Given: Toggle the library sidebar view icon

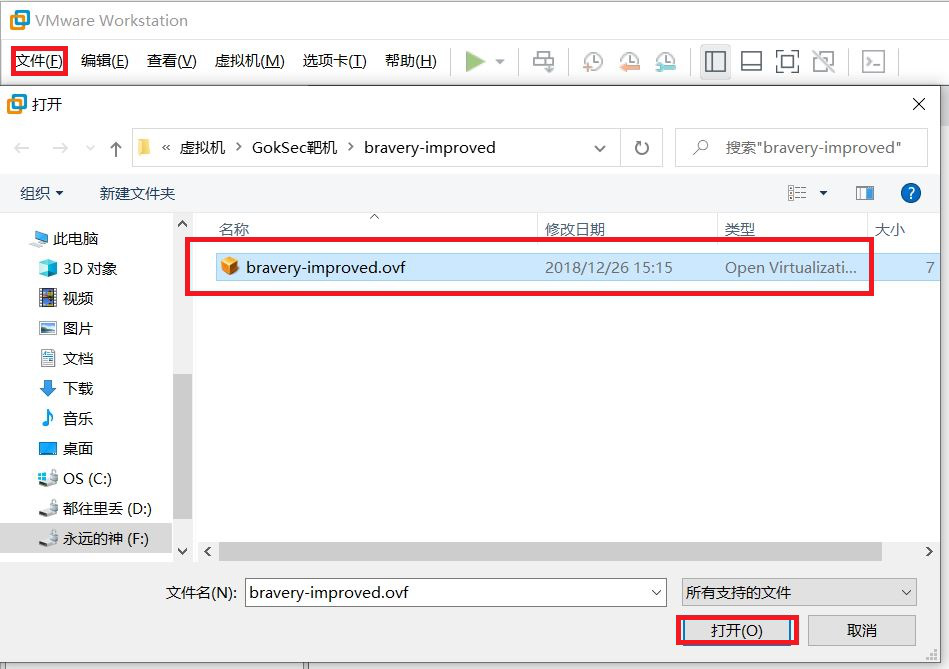Looking at the screenshot, I should (715, 61).
